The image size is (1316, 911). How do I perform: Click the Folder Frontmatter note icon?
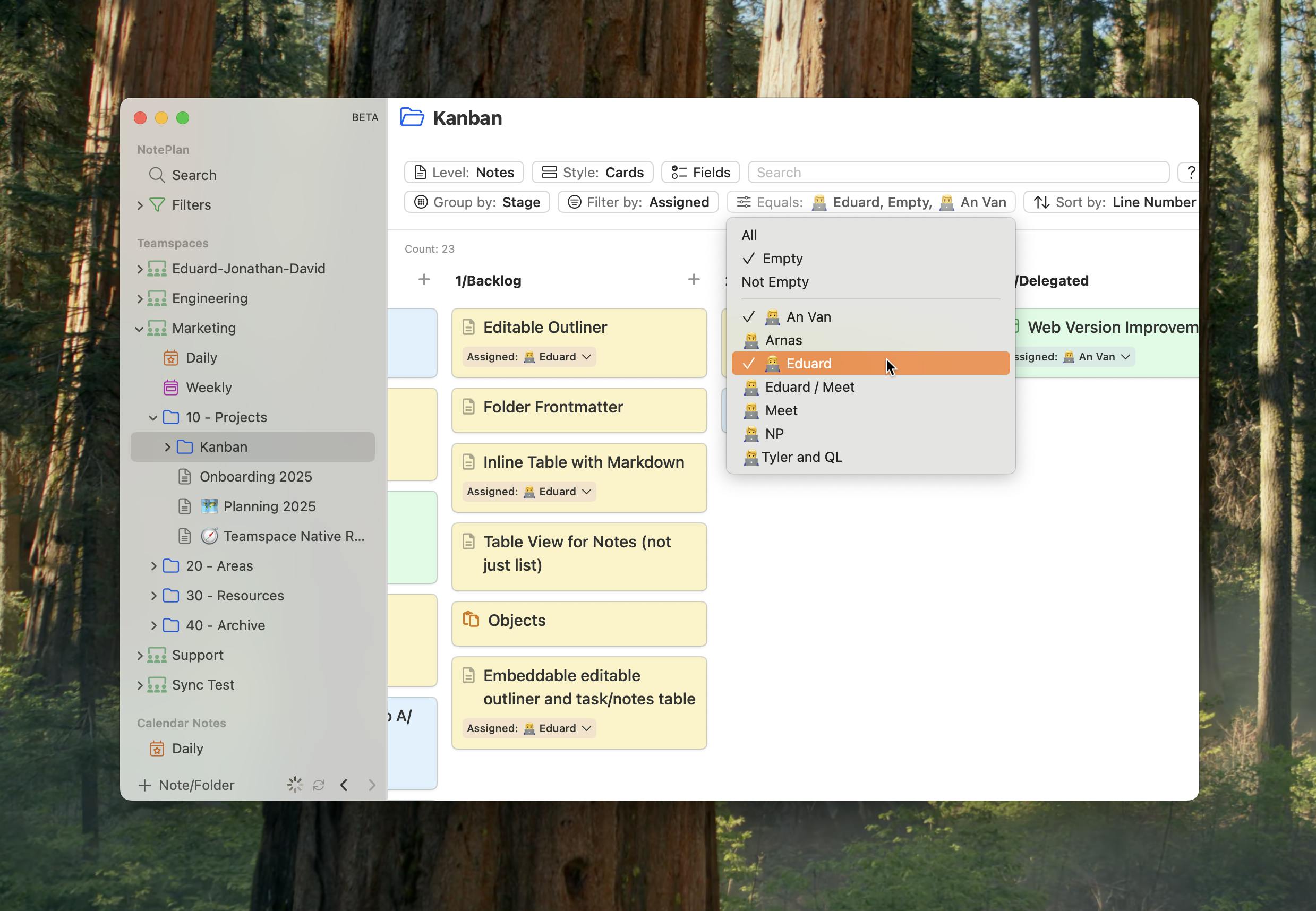tap(468, 407)
